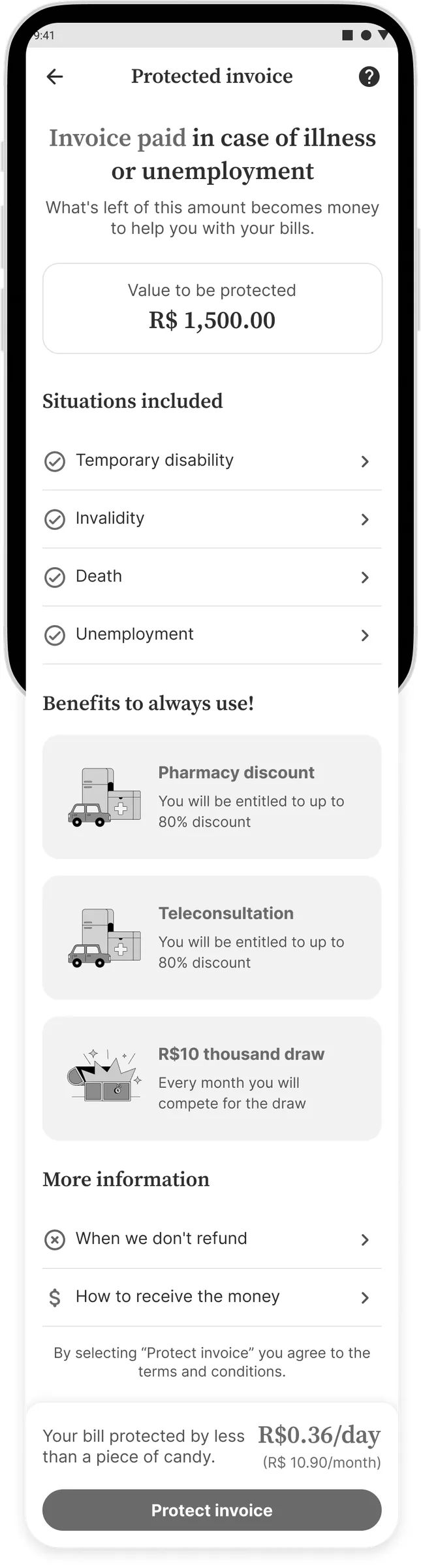Screen dimensions: 421x1568
Task: Tap the dollar sign icon beside How to receive
Action: [x=54, y=1298]
